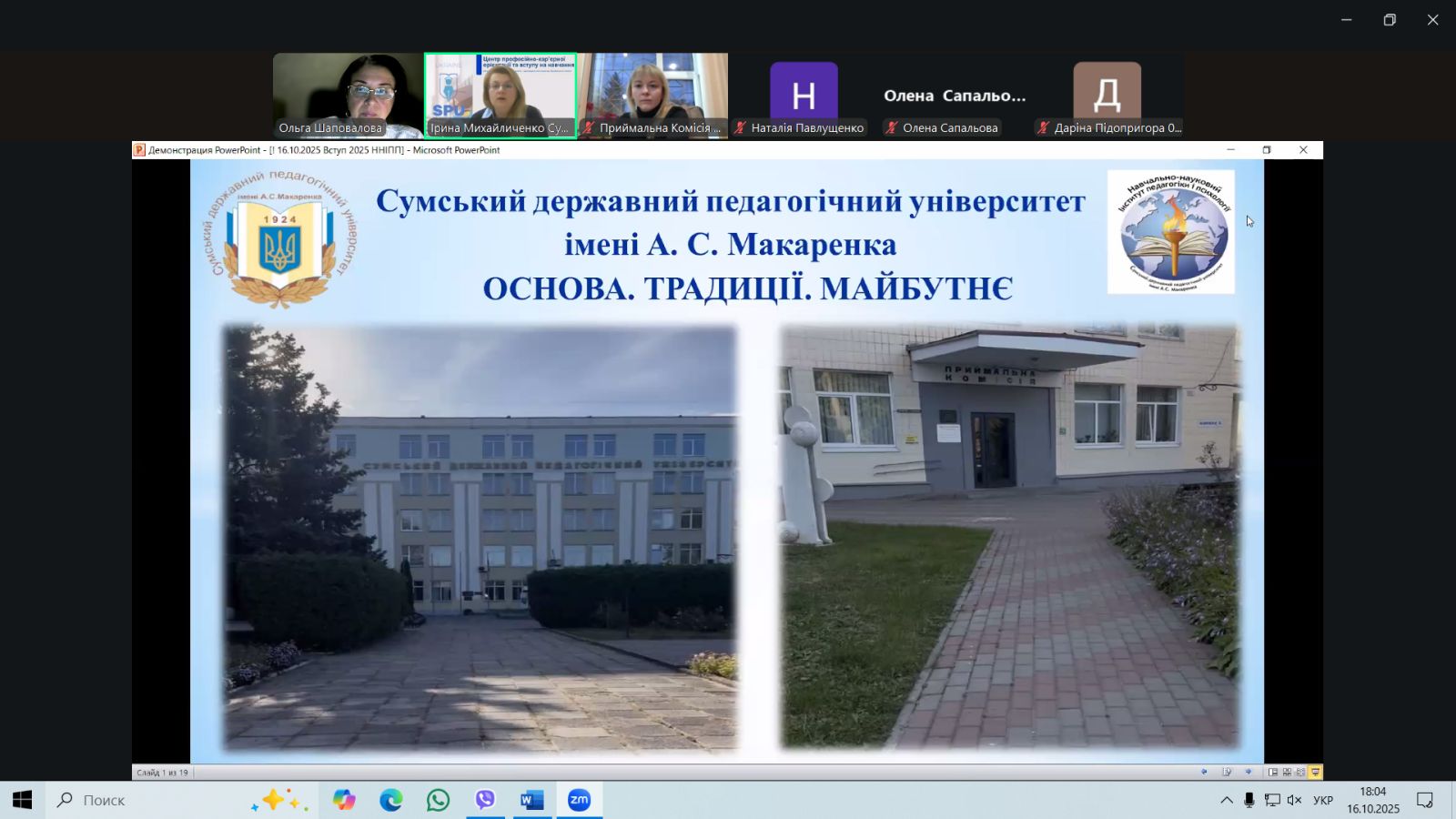Screen dimensions: 1456x819
Task: Click the next slide arrow in status bar
Action: click(x=1248, y=773)
